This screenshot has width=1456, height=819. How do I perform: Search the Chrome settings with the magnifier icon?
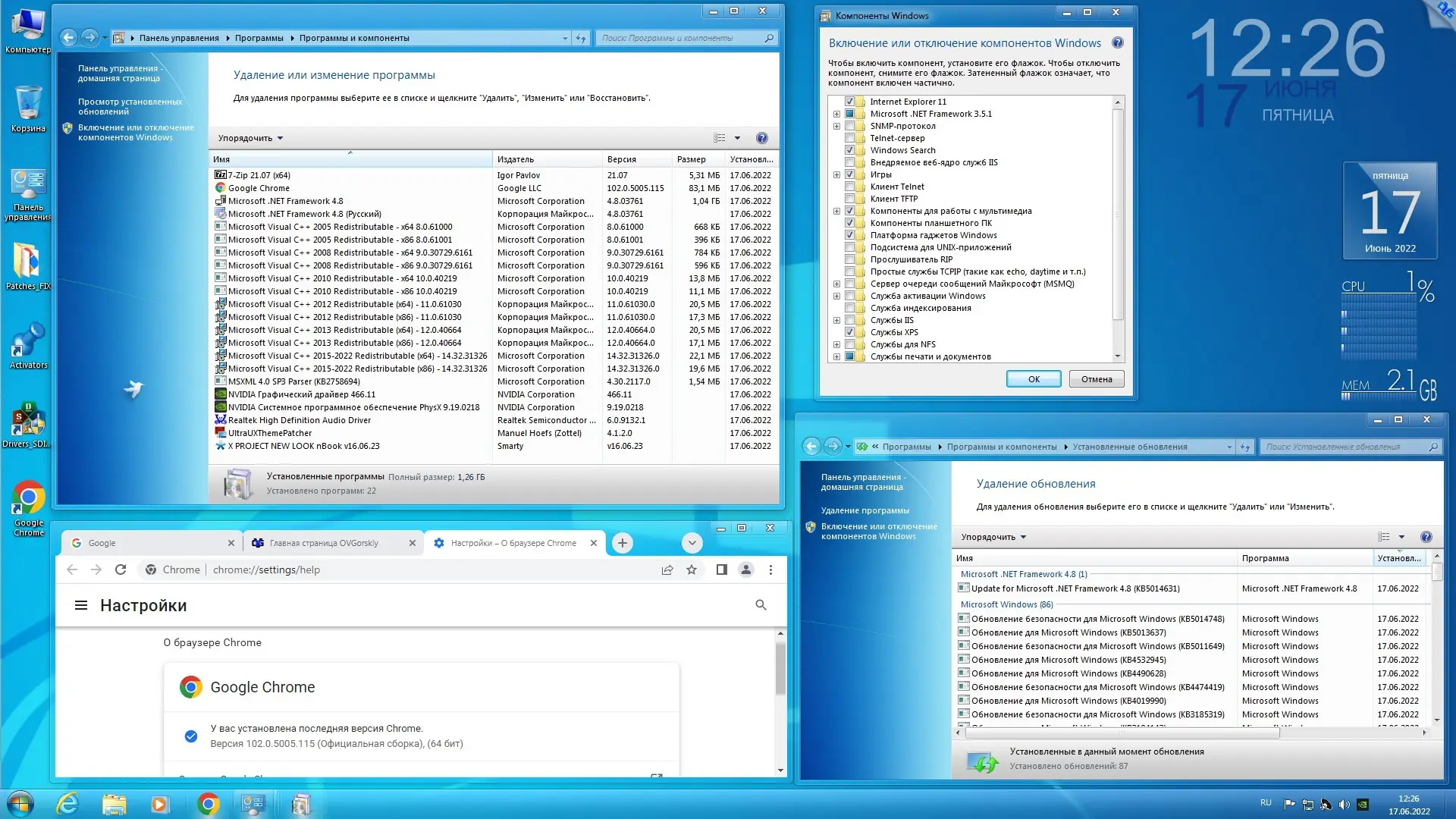point(761,605)
